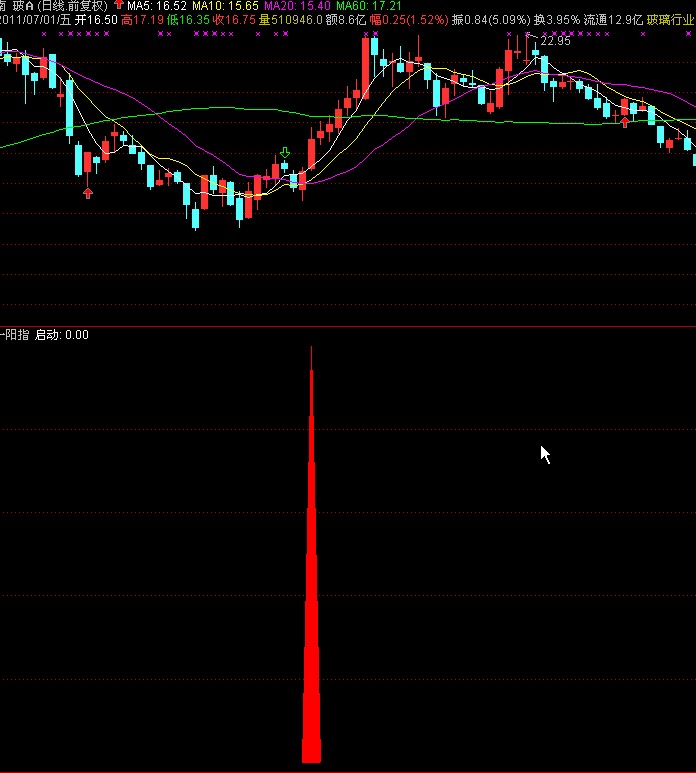Click the (日线.前复权) period label

pyautogui.click(x=72, y=6)
